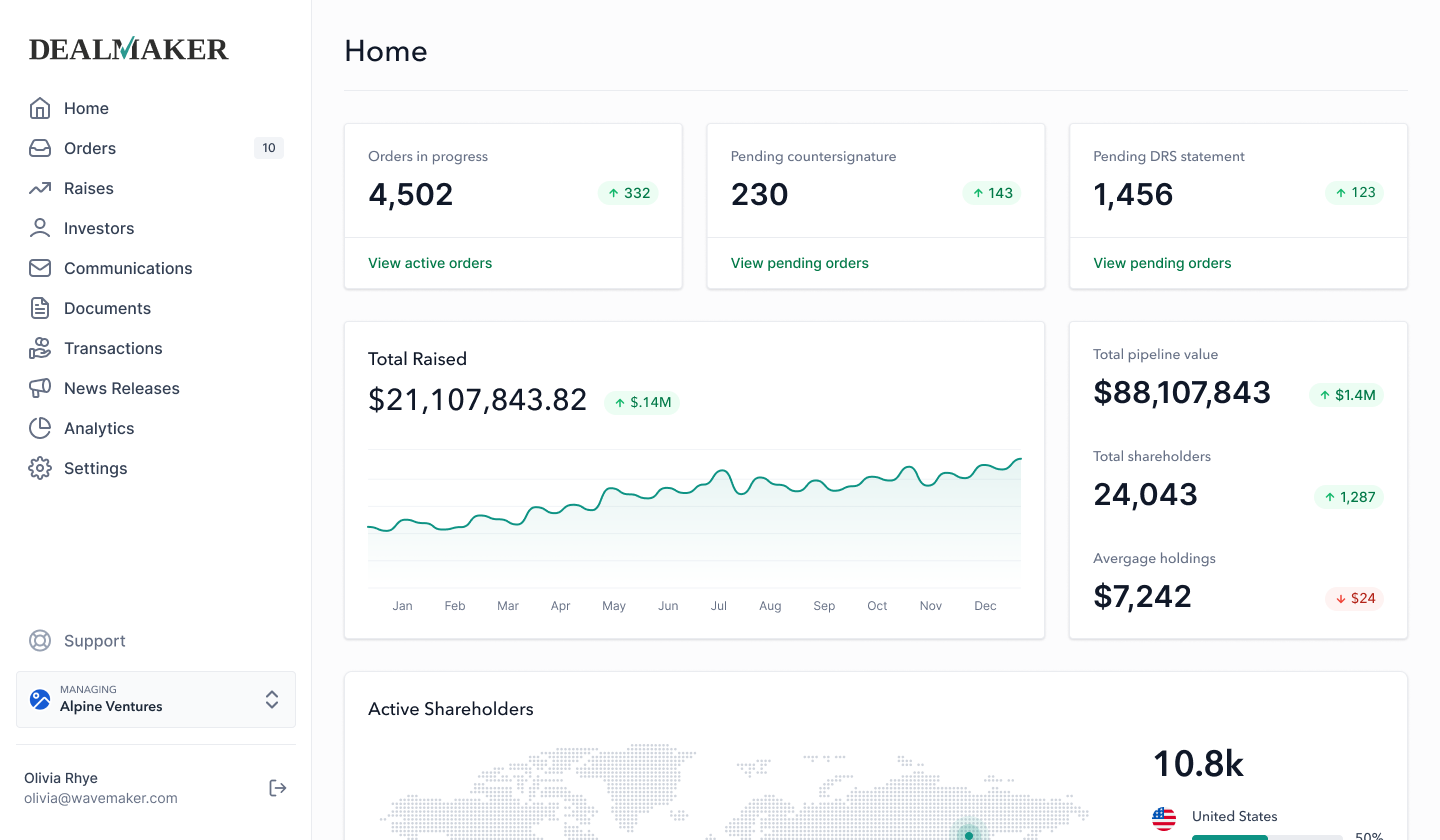Click the Raises trending-arrow icon
The image size is (1440, 840).
pos(40,188)
